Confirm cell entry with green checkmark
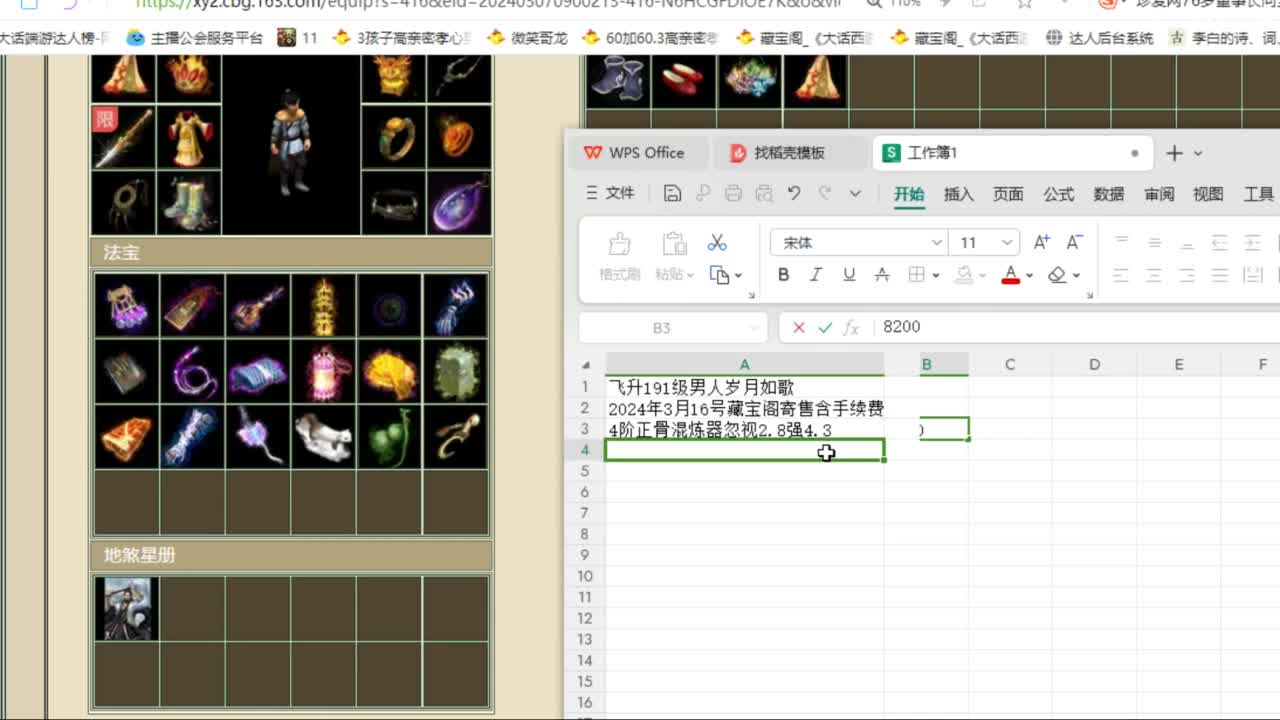Viewport: 1280px width, 720px height. [825, 327]
